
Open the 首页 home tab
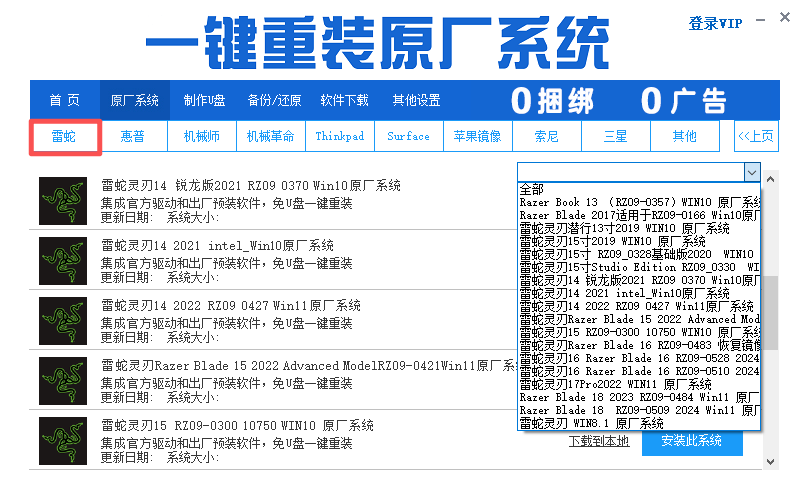(65, 100)
